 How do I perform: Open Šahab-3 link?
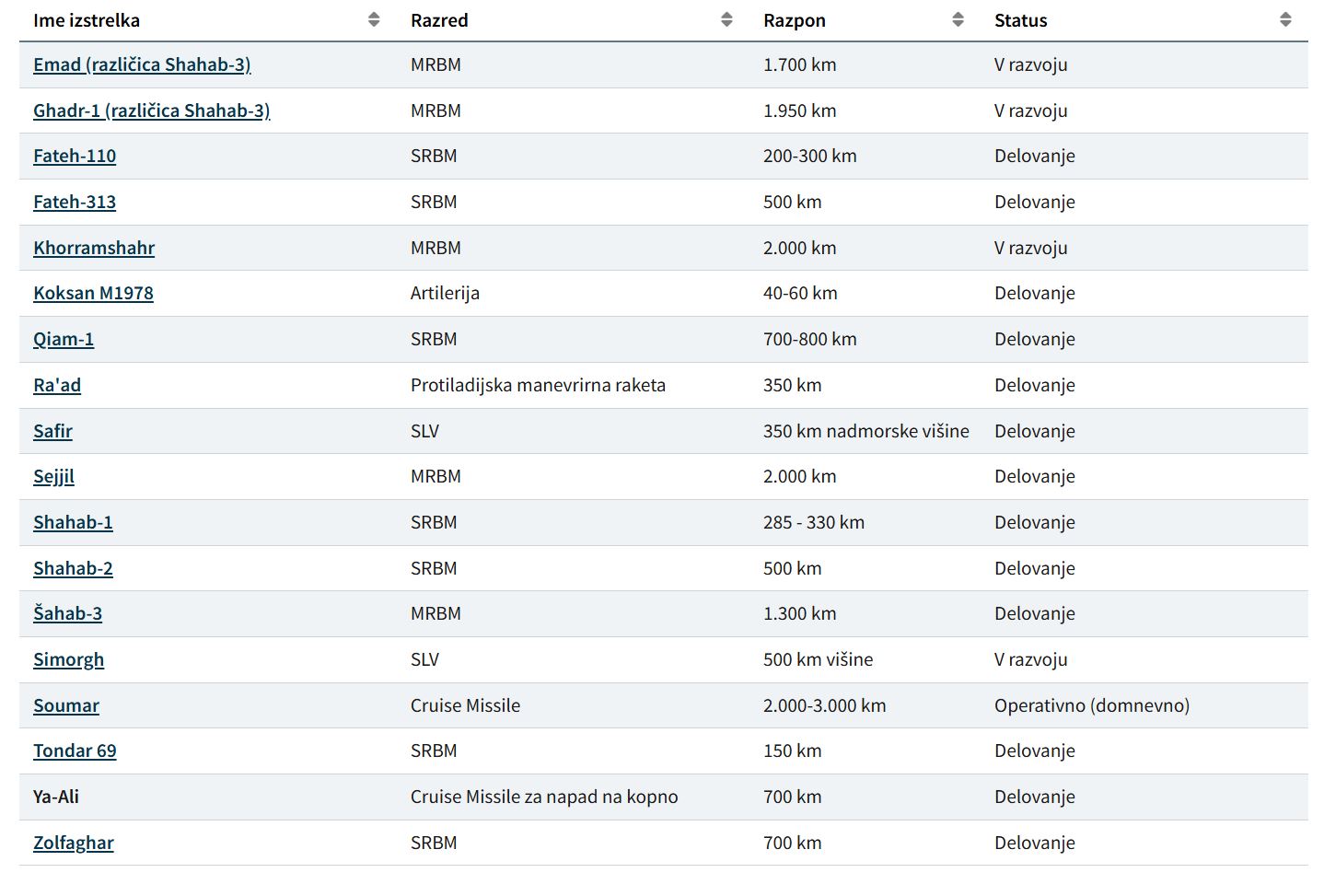[67, 613]
